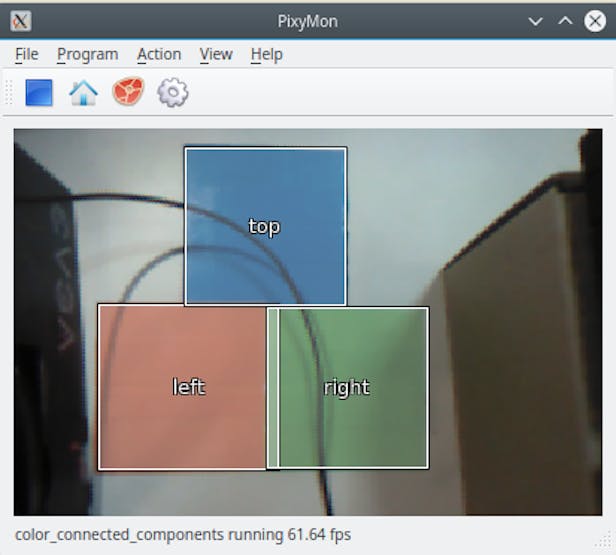Open the configure dialog with the gear icon
Viewport: 616px width, 555px height.
pos(173,93)
